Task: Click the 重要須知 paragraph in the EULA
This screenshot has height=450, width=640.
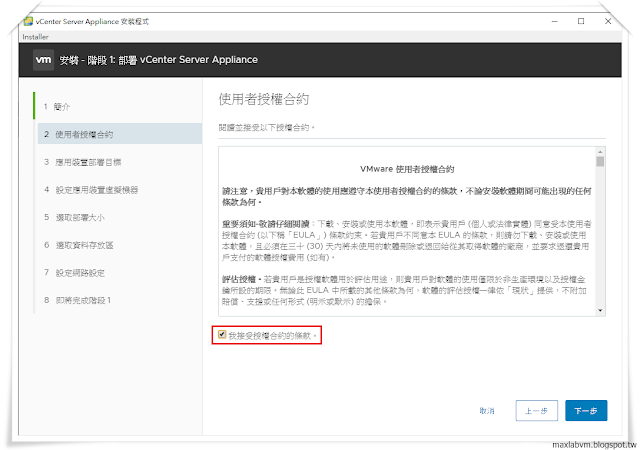Action: coord(407,241)
